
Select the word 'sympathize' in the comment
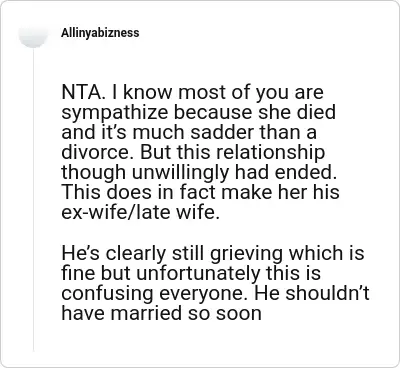tap(115, 113)
